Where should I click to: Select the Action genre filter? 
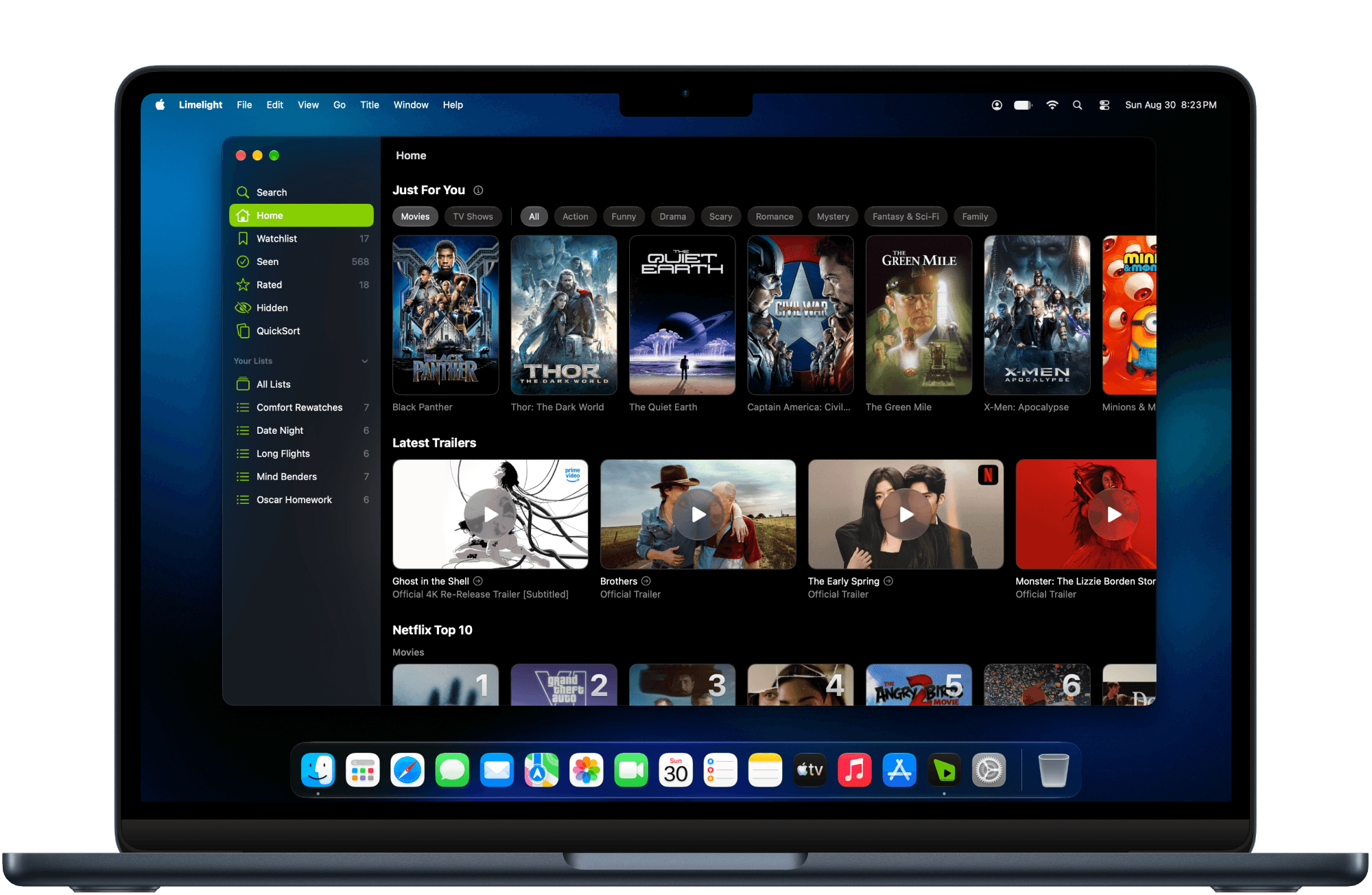coord(576,217)
